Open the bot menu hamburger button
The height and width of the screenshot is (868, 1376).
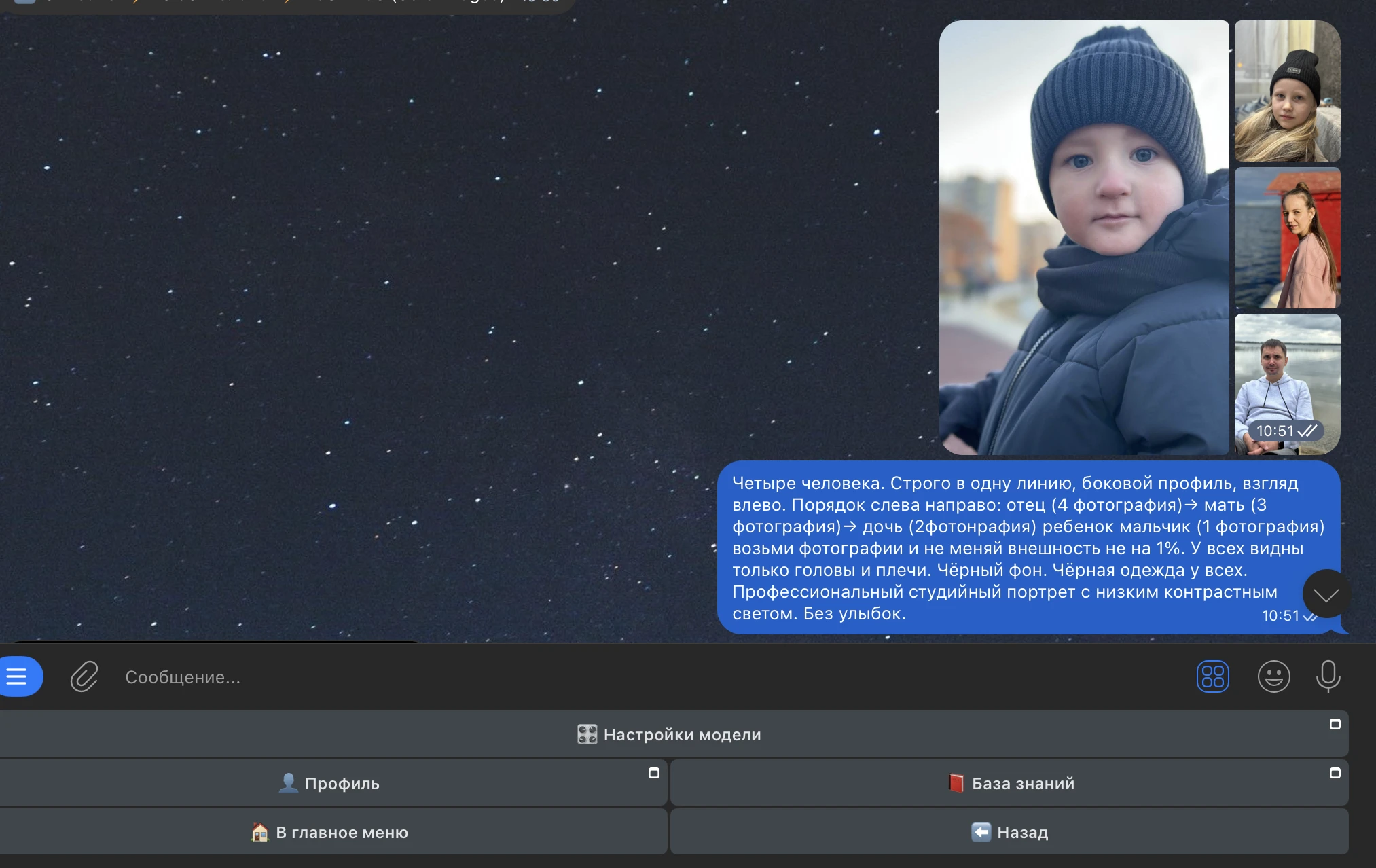pyautogui.click(x=18, y=676)
